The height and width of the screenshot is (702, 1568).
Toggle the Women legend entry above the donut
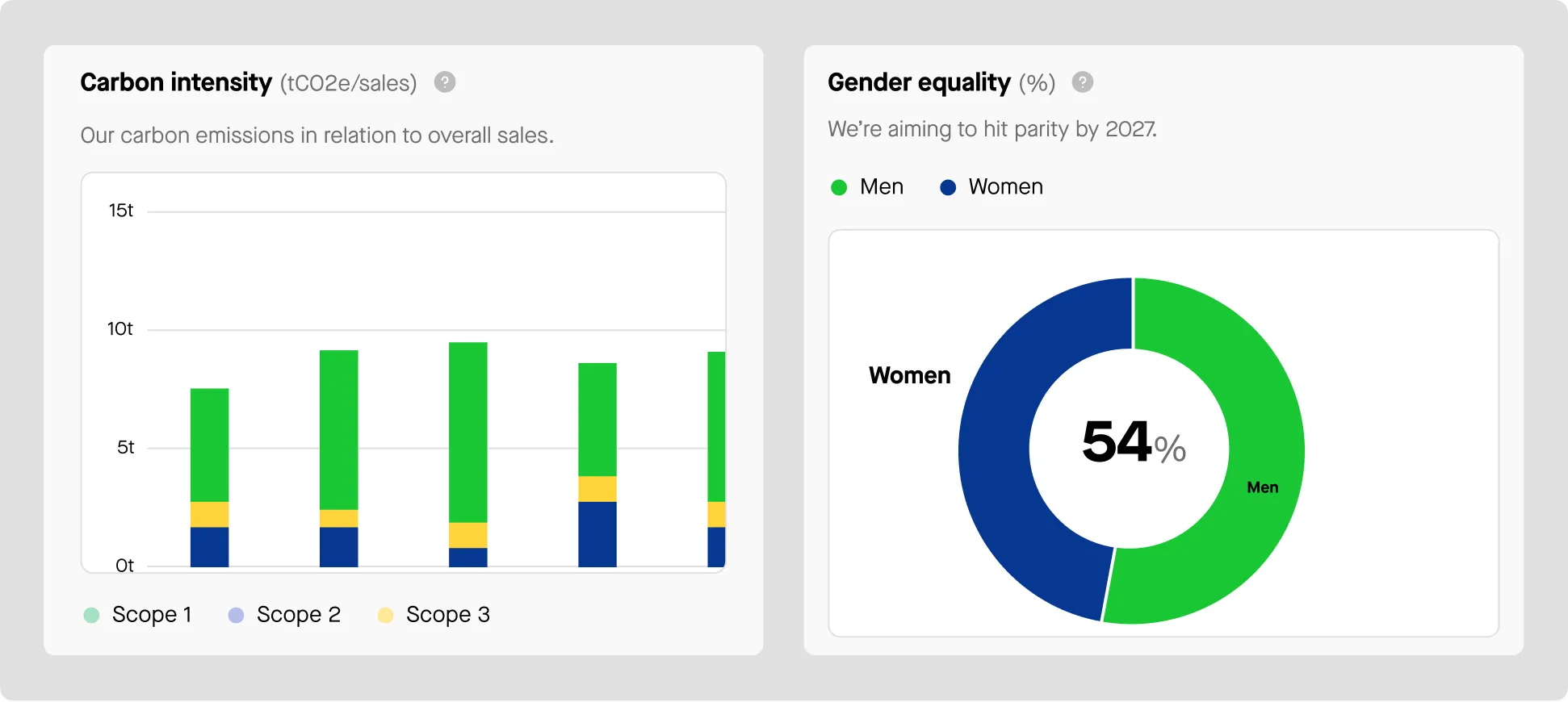992,187
